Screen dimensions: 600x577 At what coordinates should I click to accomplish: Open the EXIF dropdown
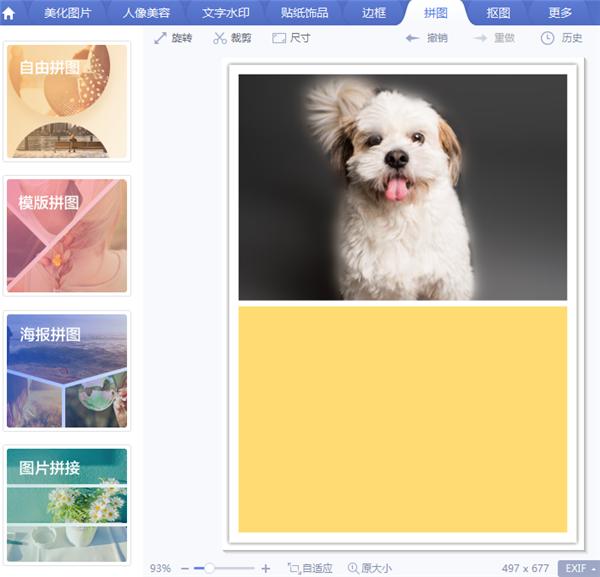(579, 569)
